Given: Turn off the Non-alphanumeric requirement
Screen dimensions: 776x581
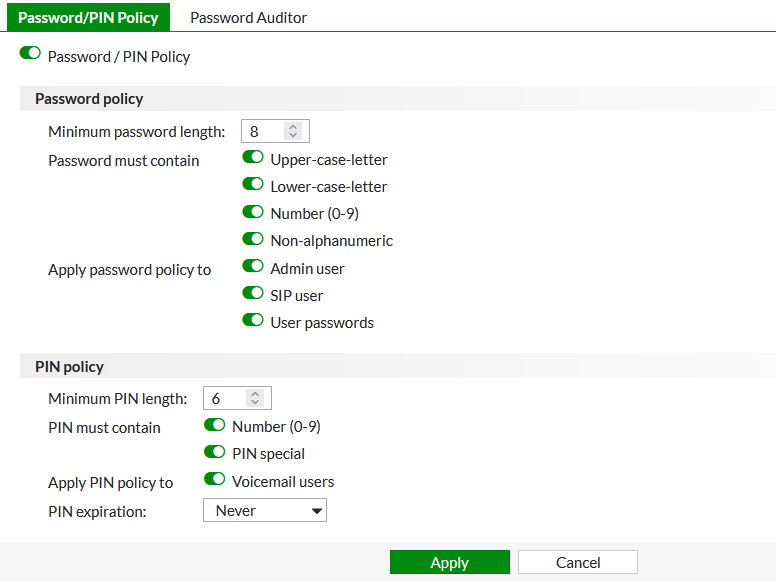Looking at the screenshot, I should coord(253,239).
